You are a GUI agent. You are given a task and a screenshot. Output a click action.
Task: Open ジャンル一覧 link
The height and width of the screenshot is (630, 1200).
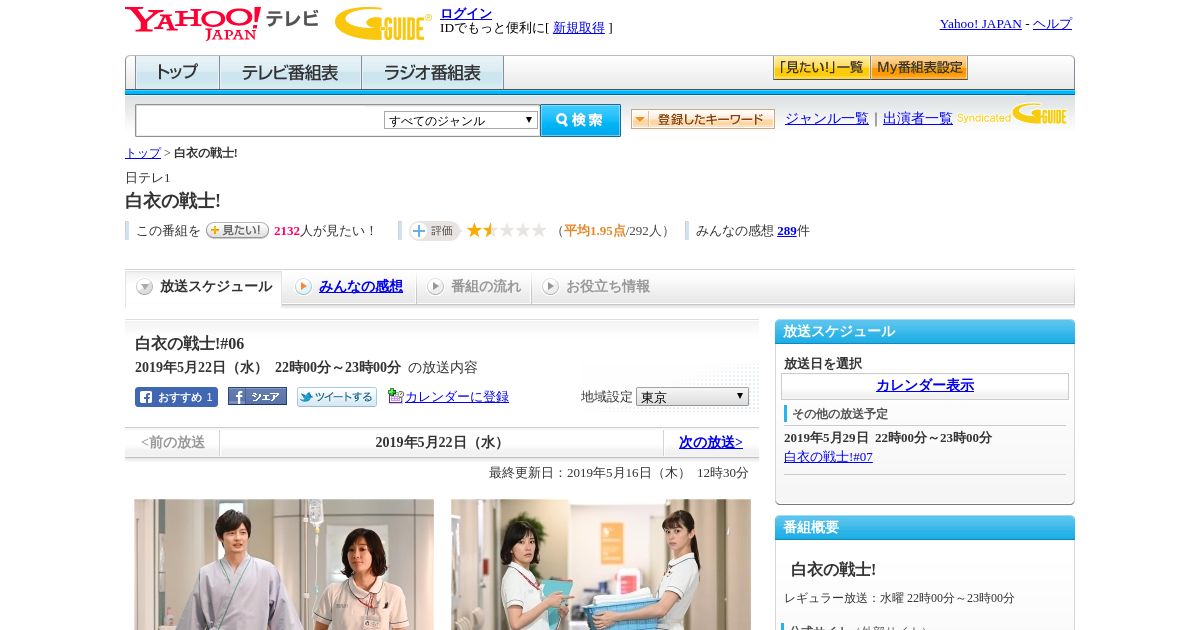click(827, 118)
